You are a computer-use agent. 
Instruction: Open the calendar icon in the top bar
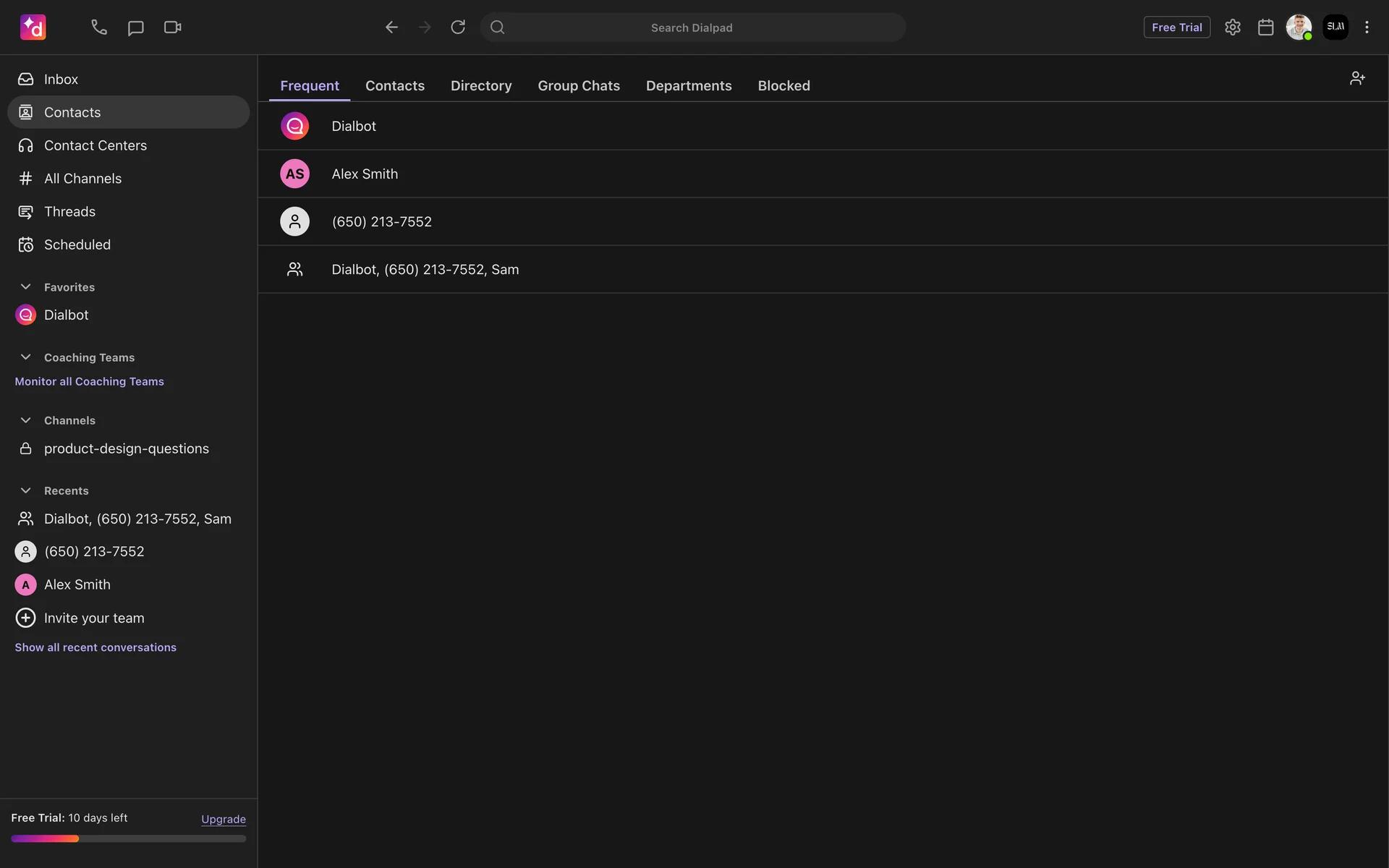click(x=1265, y=27)
